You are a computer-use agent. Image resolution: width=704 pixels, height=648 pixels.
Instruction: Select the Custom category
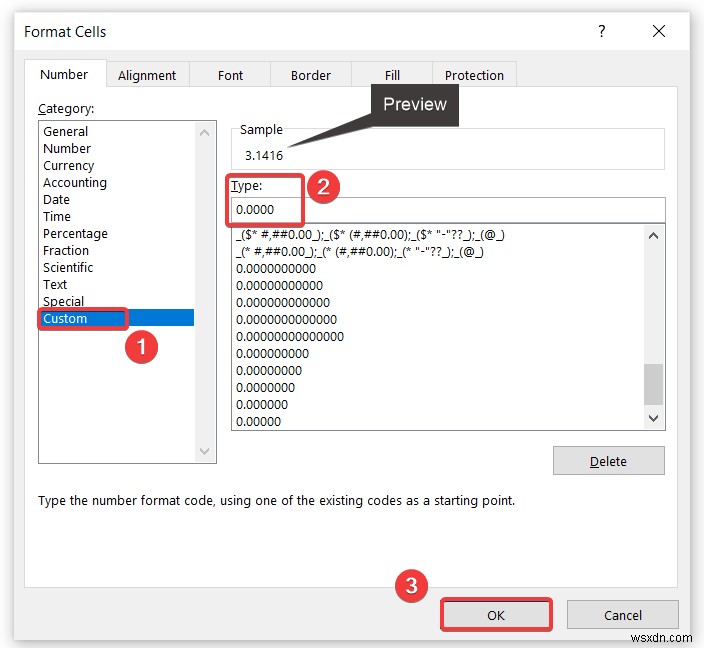[117, 318]
